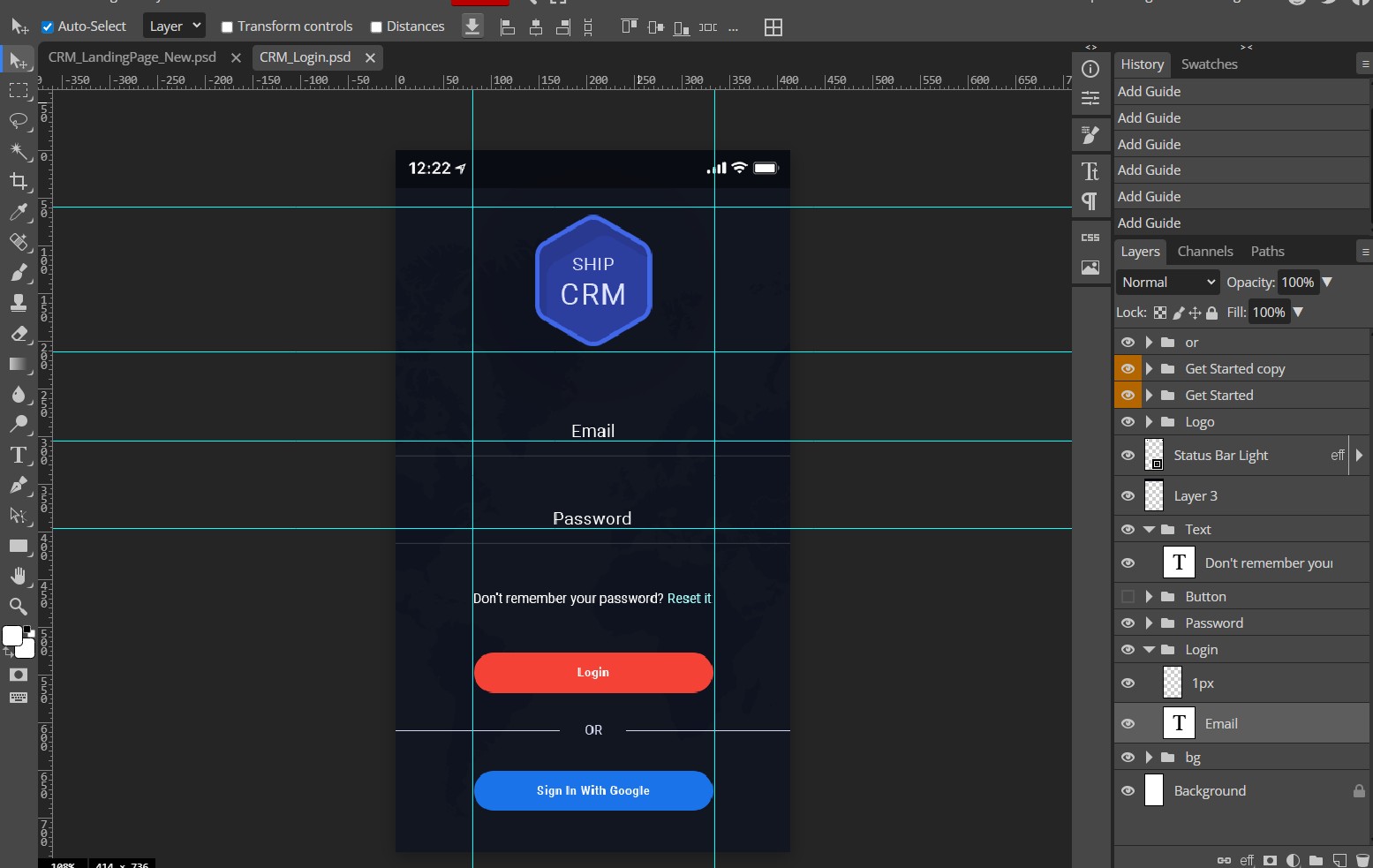Viewport: 1373px width, 868px height.
Task: Select the Hand tool
Action: 19,576
